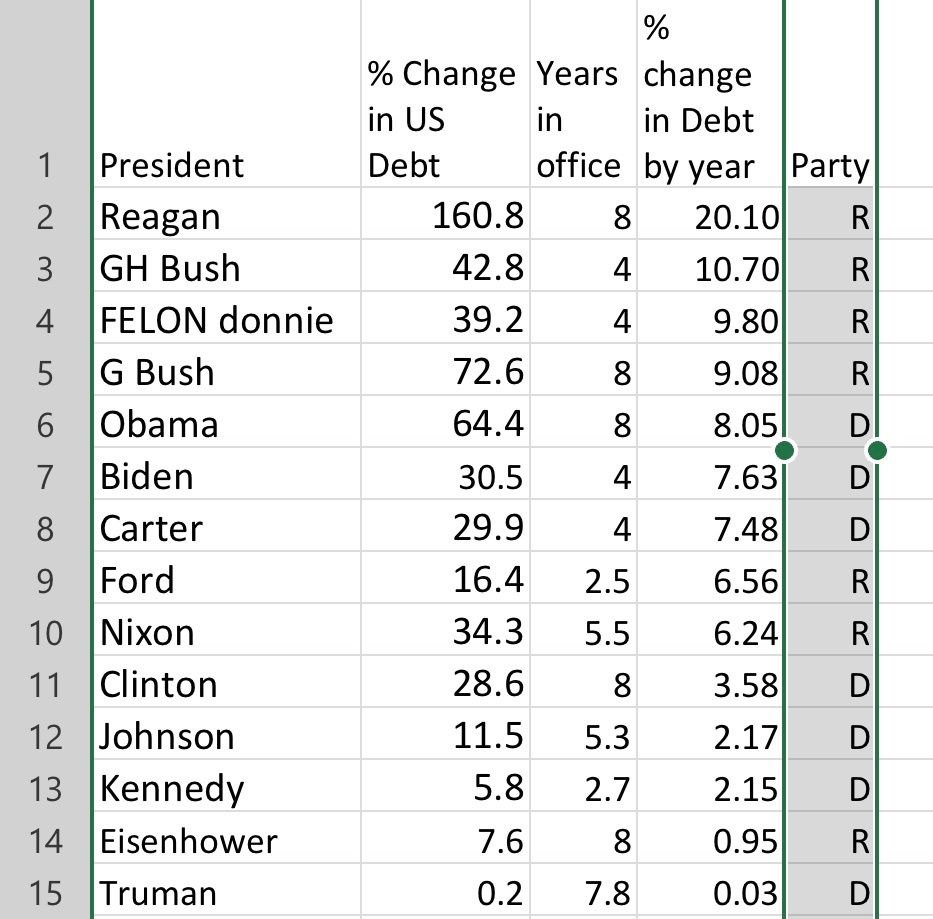Click the FELON donnie cell
Image resolution: width=933 pixels, height=919 pixels.
[216, 321]
